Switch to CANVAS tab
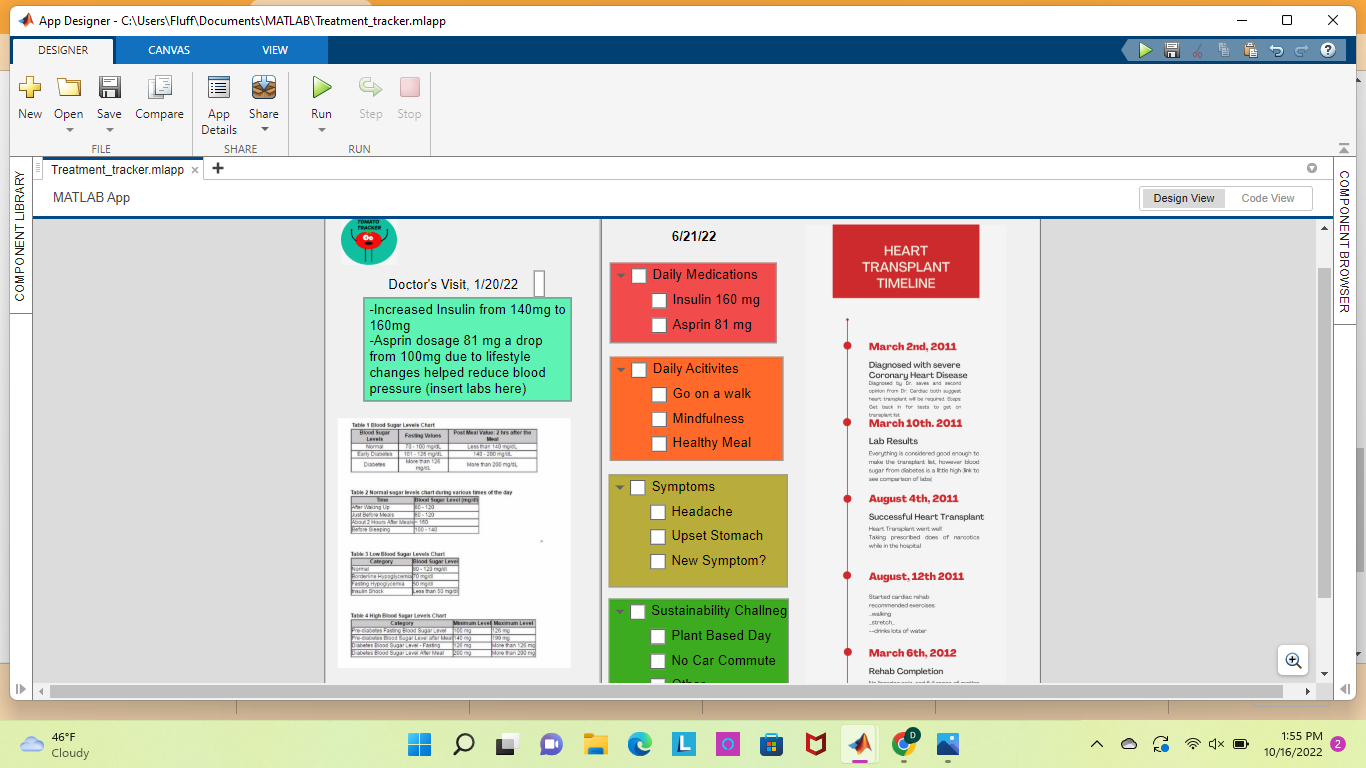Image resolution: width=1366 pixels, height=768 pixels. [x=169, y=50]
